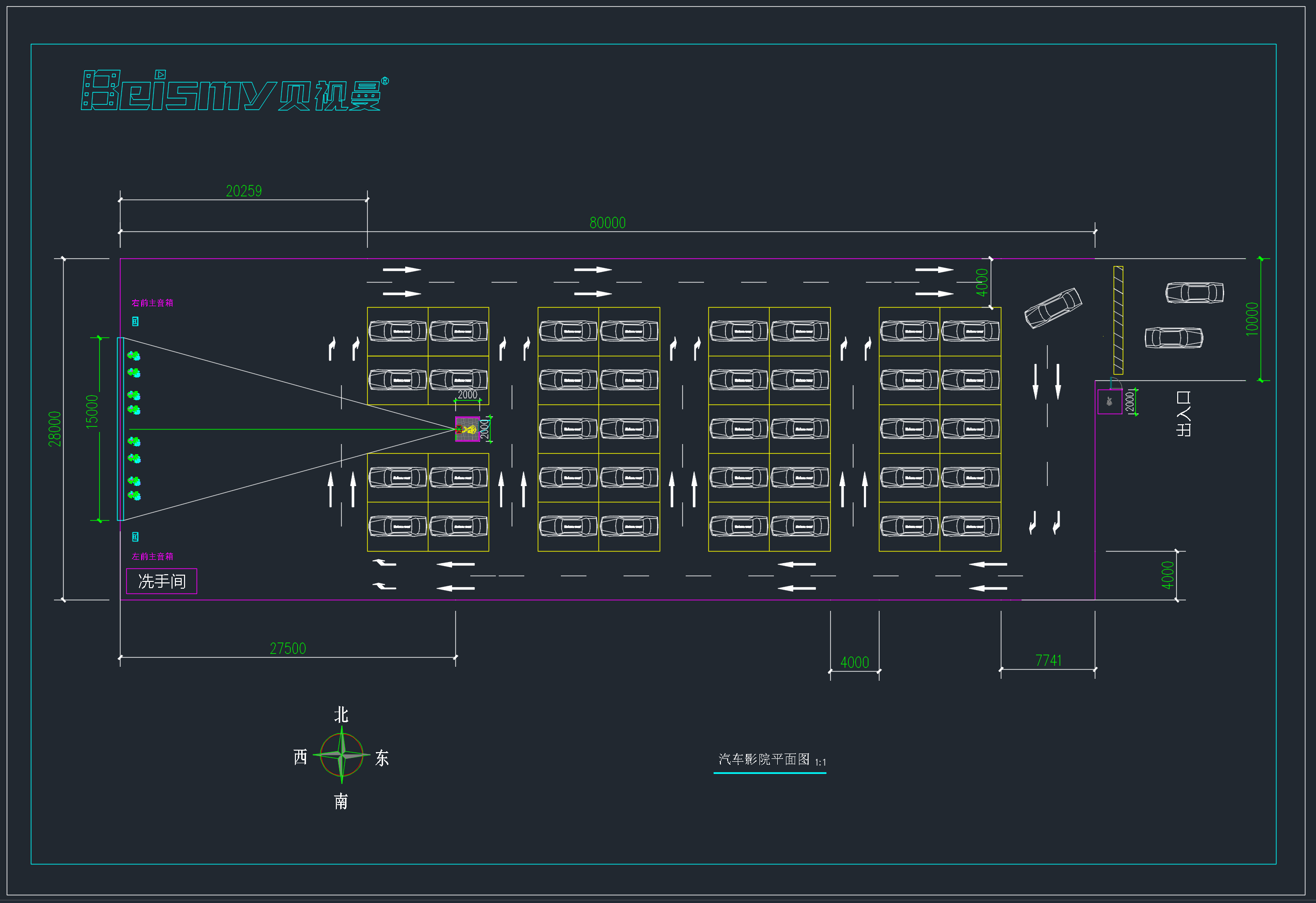Click the 右前主音箱 label
This screenshot has height=903, width=1316.
(152, 303)
